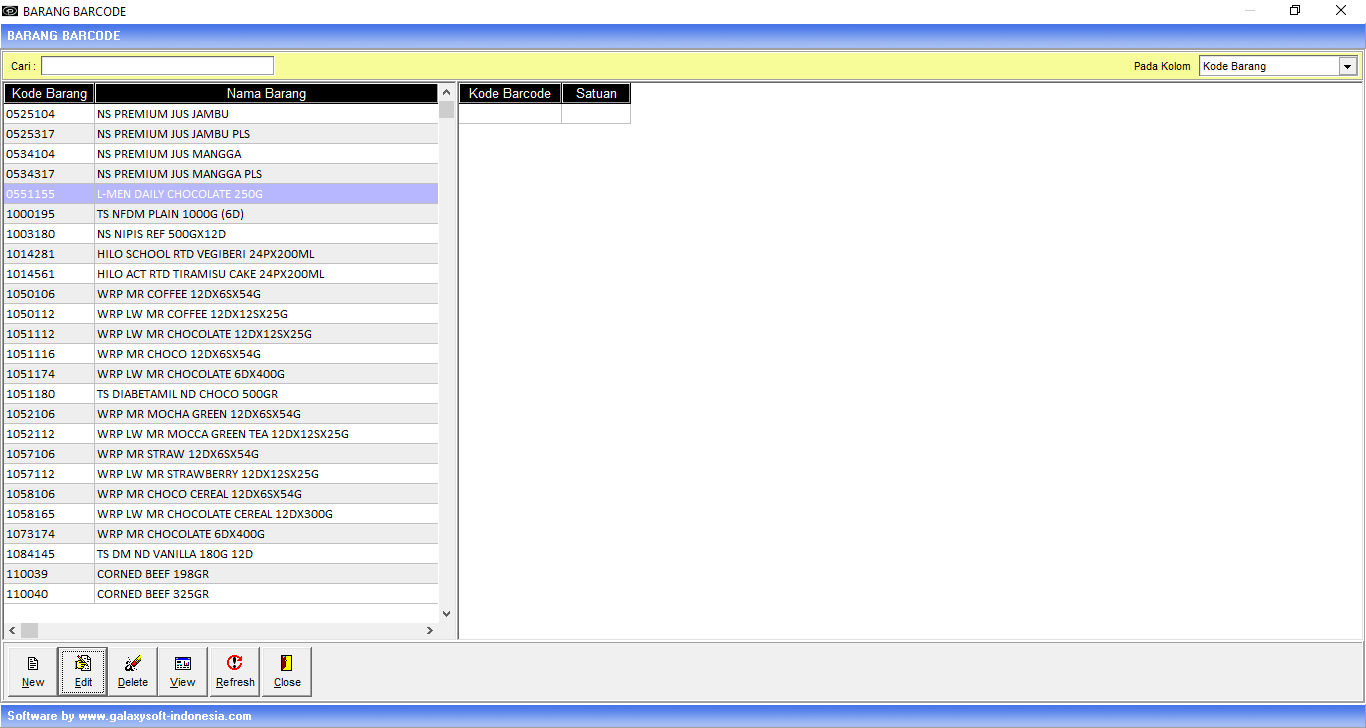Close the form using Close button
Image resolution: width=1366 pixels, height=728 pixels.
point(287,671)
